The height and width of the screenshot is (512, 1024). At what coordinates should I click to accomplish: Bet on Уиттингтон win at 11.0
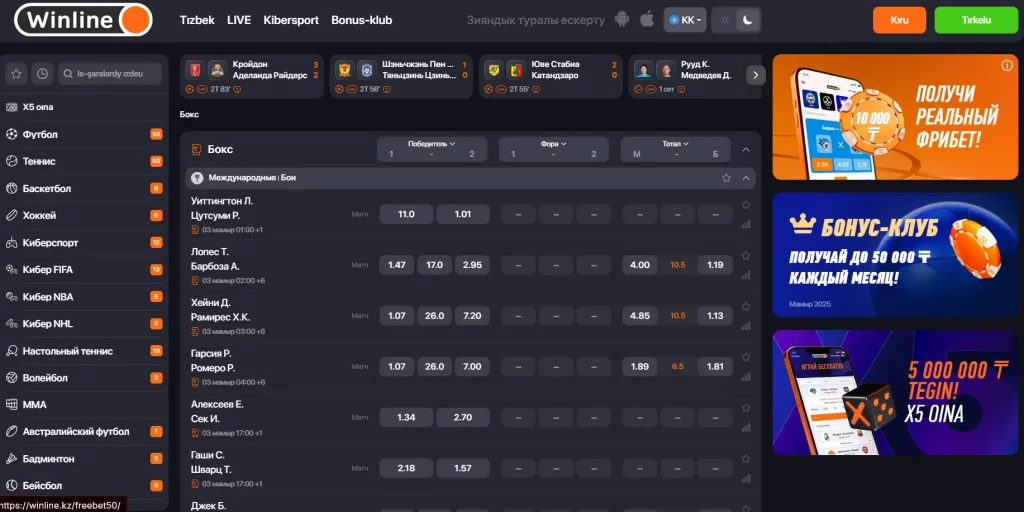coord(406,214)
